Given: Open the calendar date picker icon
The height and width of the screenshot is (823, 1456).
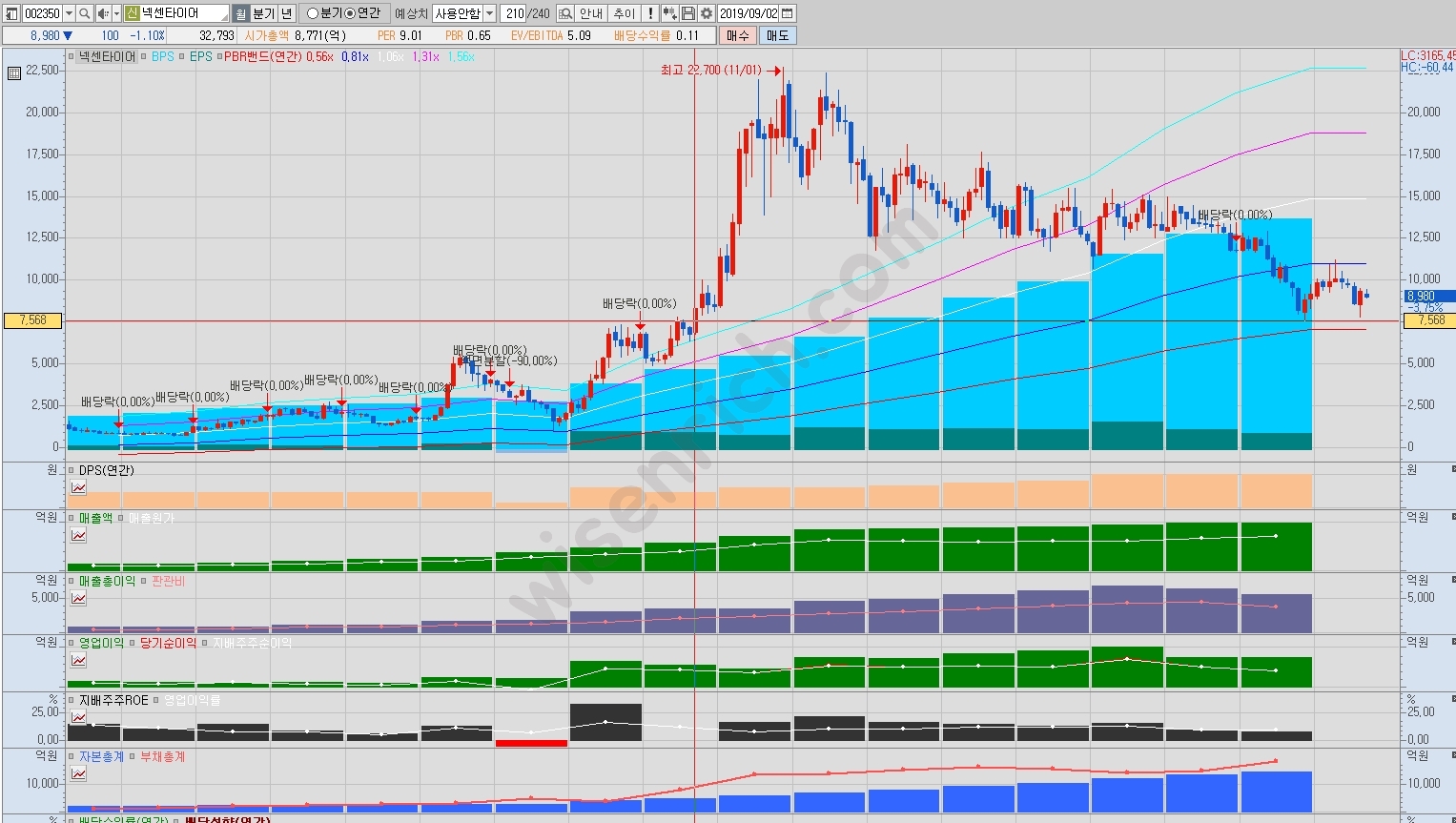Looking at the screenshot, I should [787, 13].
